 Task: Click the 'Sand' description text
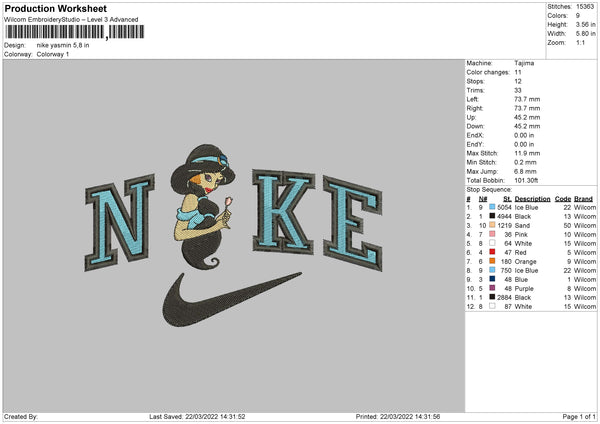pyautogui.click(x=522, y=225)
